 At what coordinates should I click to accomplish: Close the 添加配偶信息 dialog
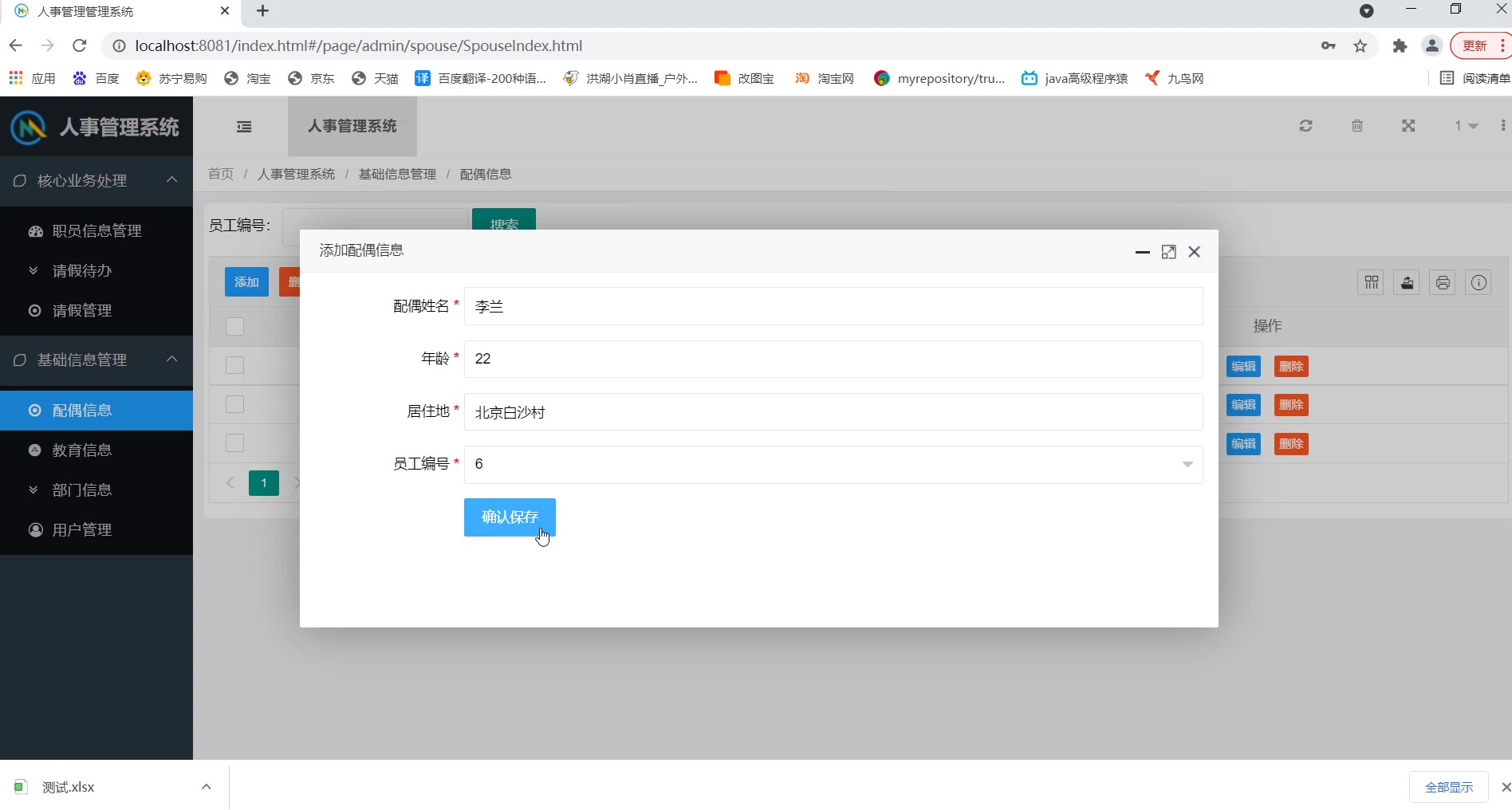tap(1195, 252)
